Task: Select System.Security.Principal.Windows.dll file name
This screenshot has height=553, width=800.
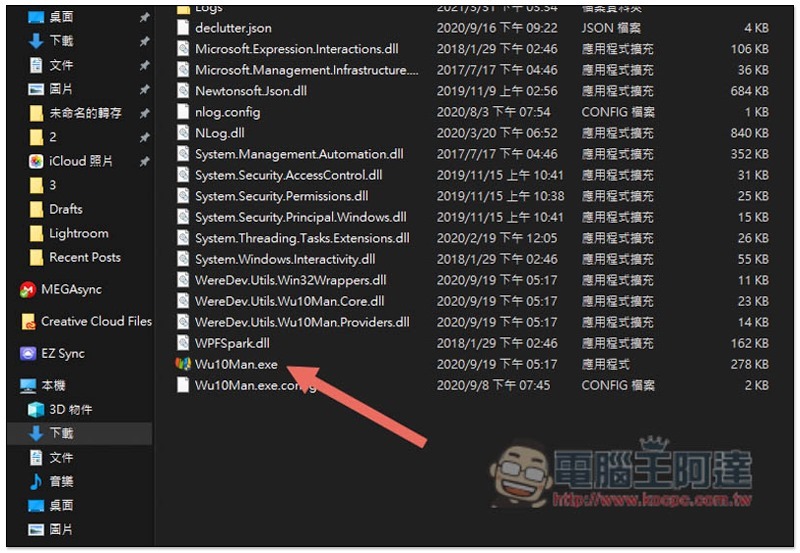Action: tap(301, 217)
